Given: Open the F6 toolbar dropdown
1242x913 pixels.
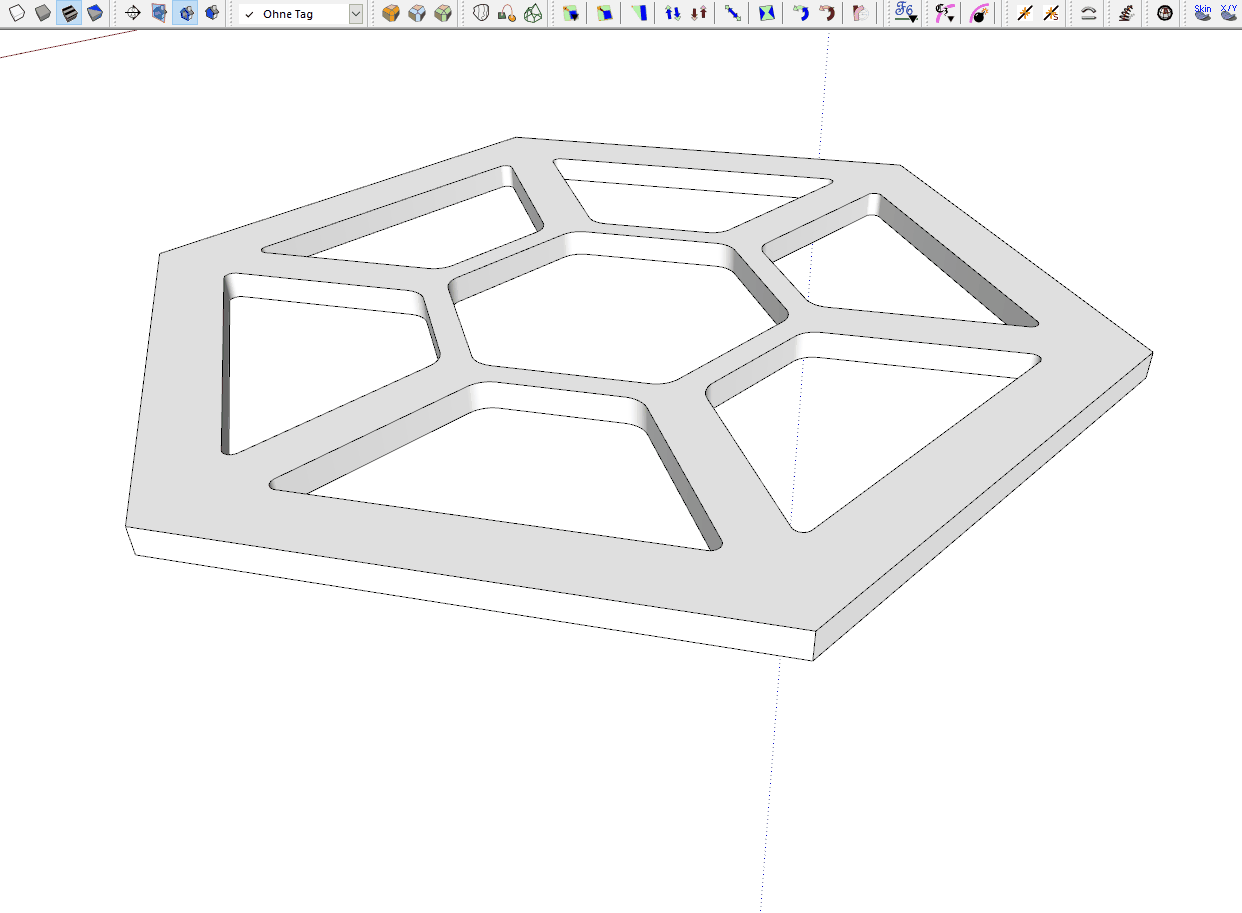Looking at the screenshot, I should tap(905, 13).
